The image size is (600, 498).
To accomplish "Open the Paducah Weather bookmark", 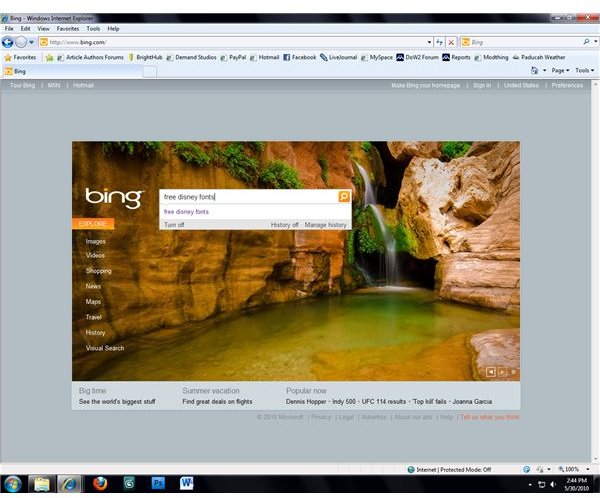I will pos(539,57).
